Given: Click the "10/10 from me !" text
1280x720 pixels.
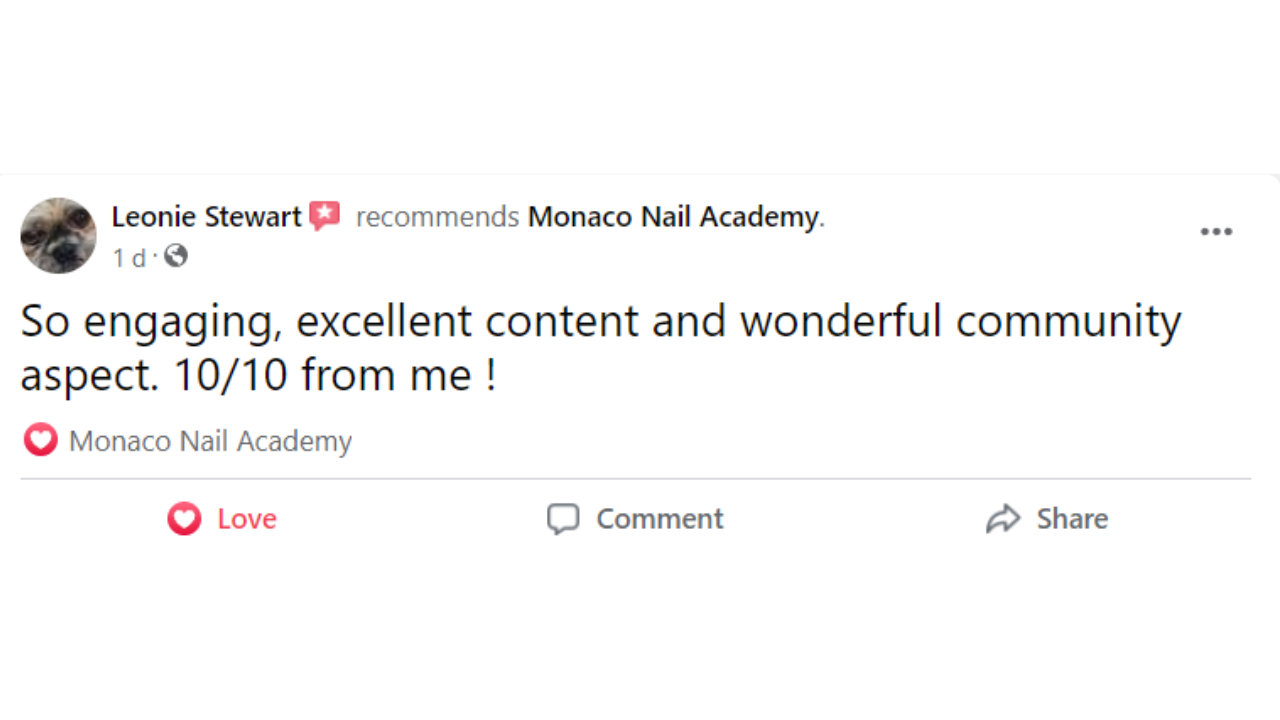Looking at the screenshot, I should click(334, 376).
